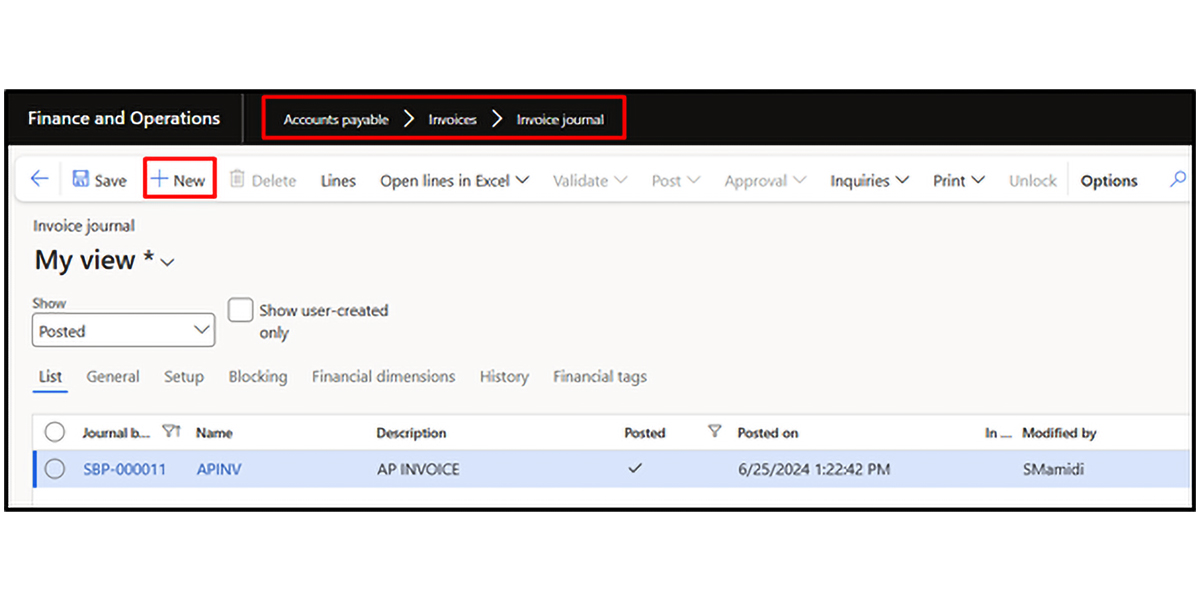The image size is (1200, 600).
Task: Open the Inquiries menu
Action: pos(869,181)
